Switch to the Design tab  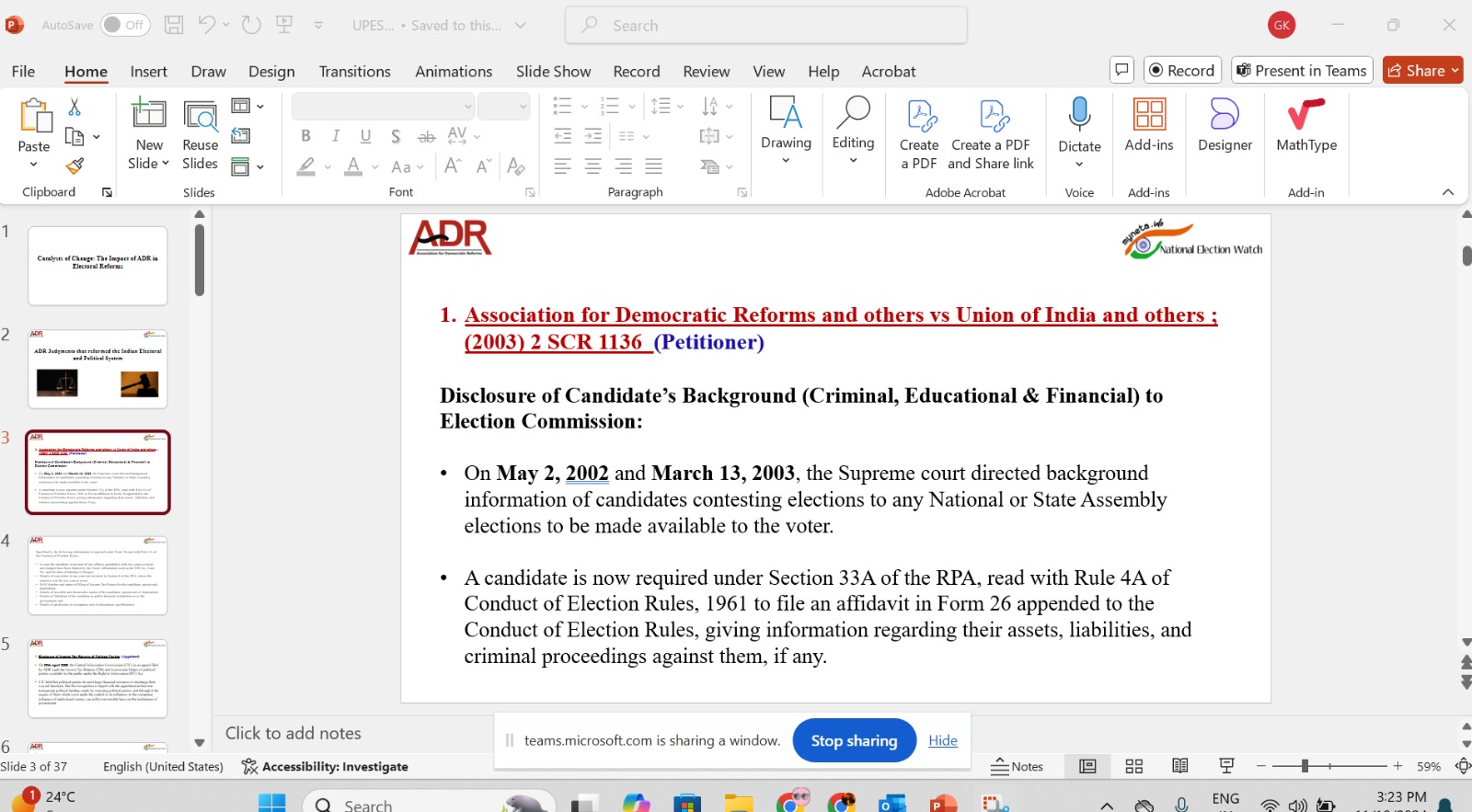(x=271, y=71)
